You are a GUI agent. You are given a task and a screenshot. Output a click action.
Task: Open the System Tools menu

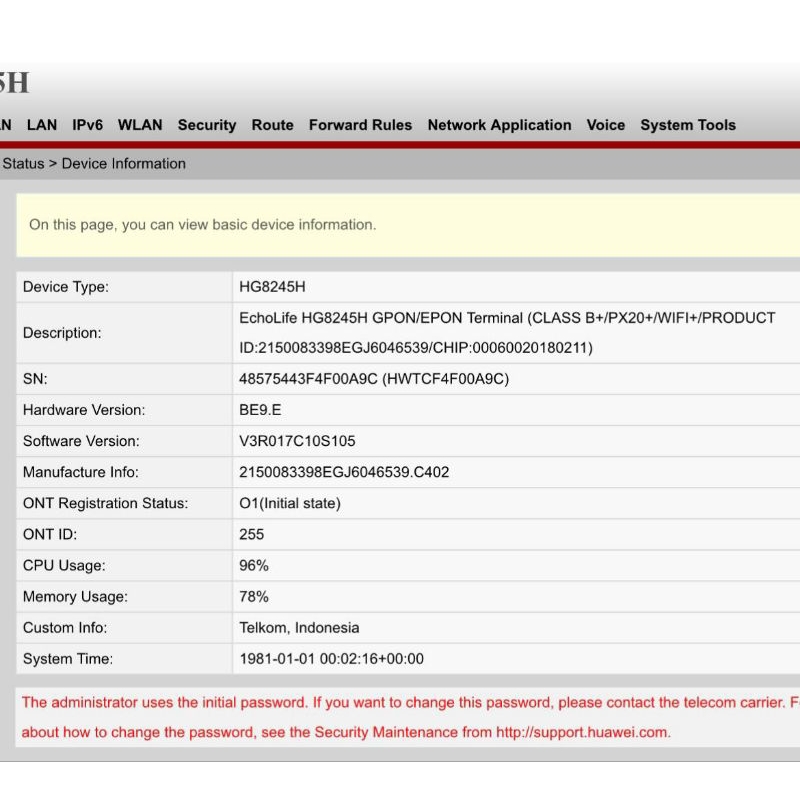tap(688, 125)
